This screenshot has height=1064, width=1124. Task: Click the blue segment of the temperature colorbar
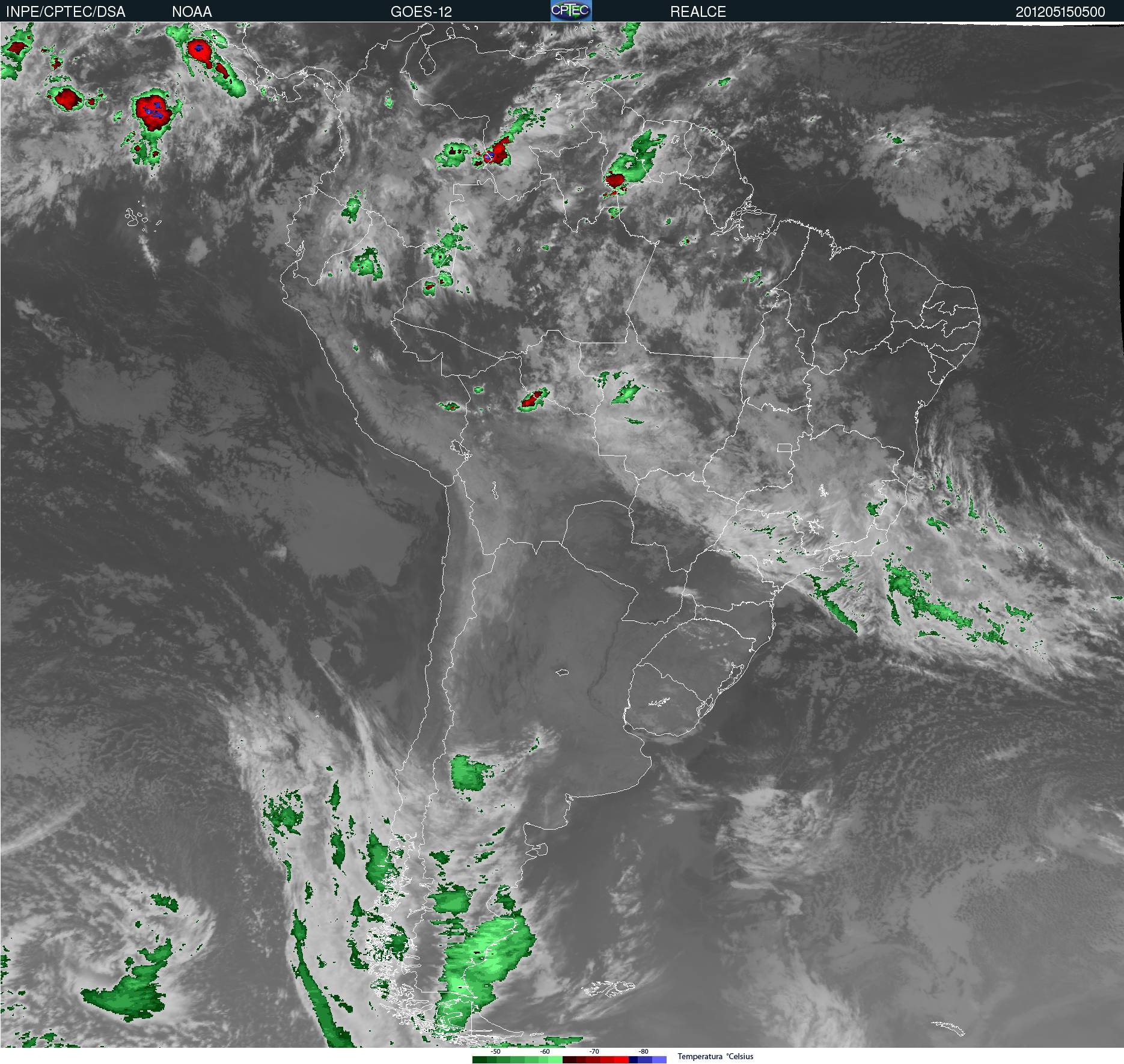(648, 1060)
